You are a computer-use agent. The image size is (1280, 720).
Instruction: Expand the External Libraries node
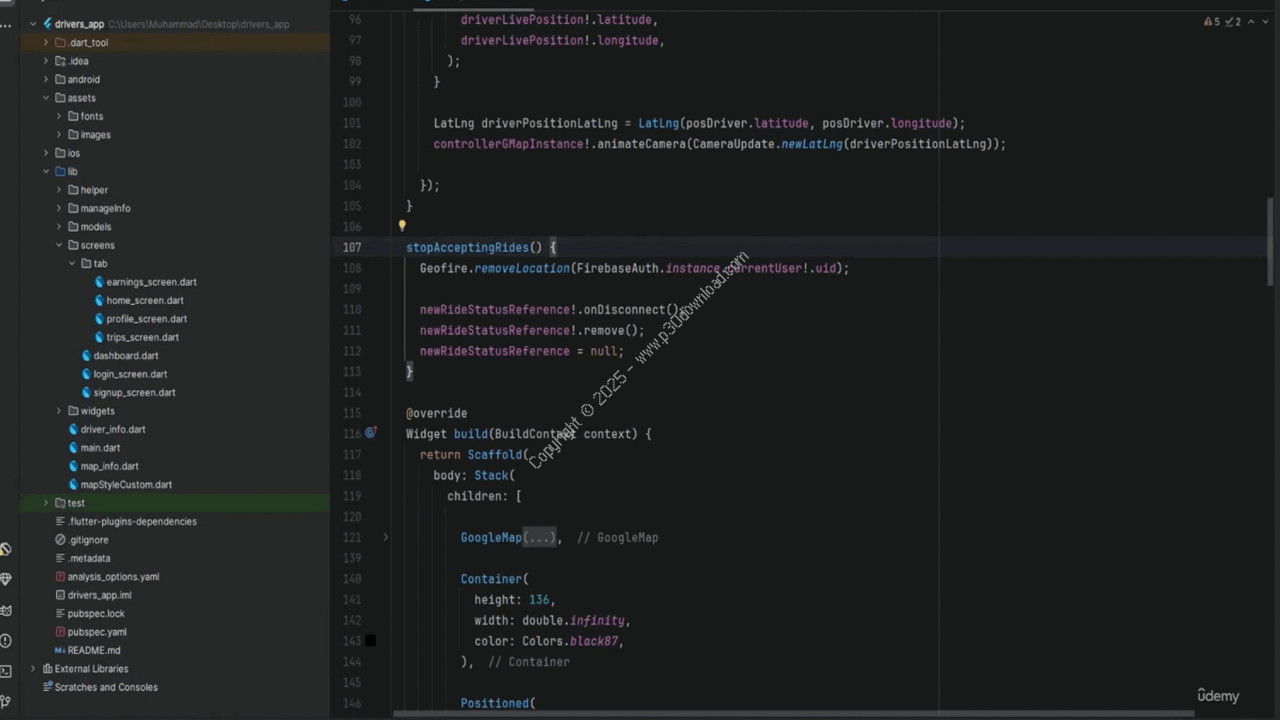coord(33,669)
